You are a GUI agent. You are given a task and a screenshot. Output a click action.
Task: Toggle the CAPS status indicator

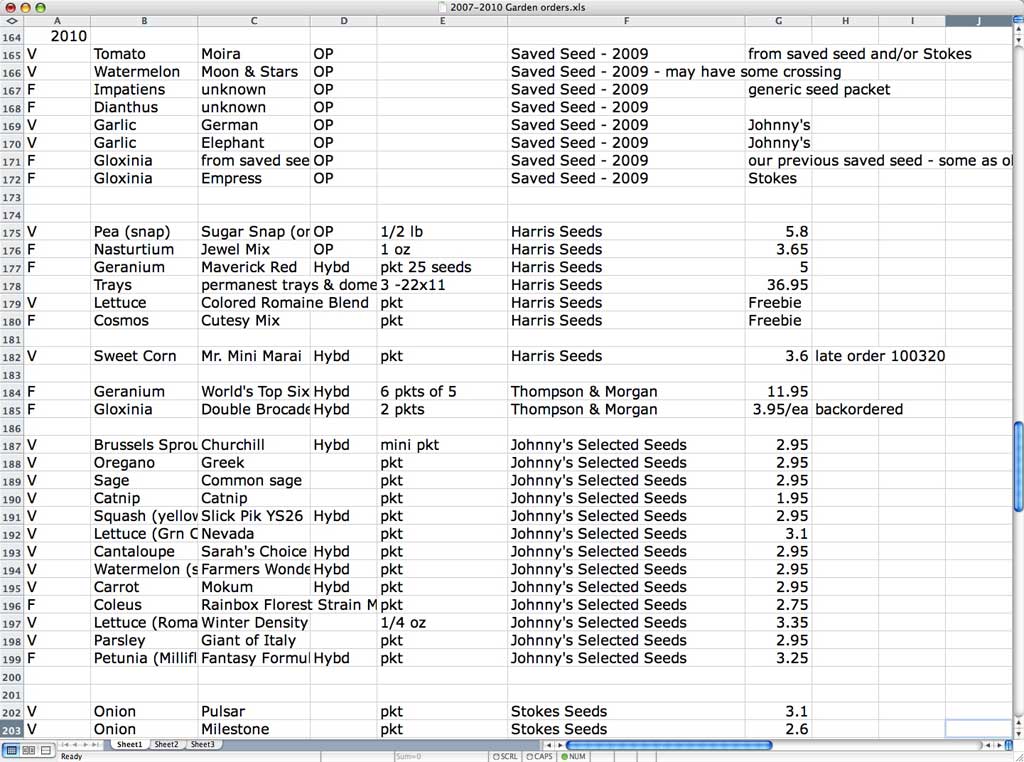point(538,757)
